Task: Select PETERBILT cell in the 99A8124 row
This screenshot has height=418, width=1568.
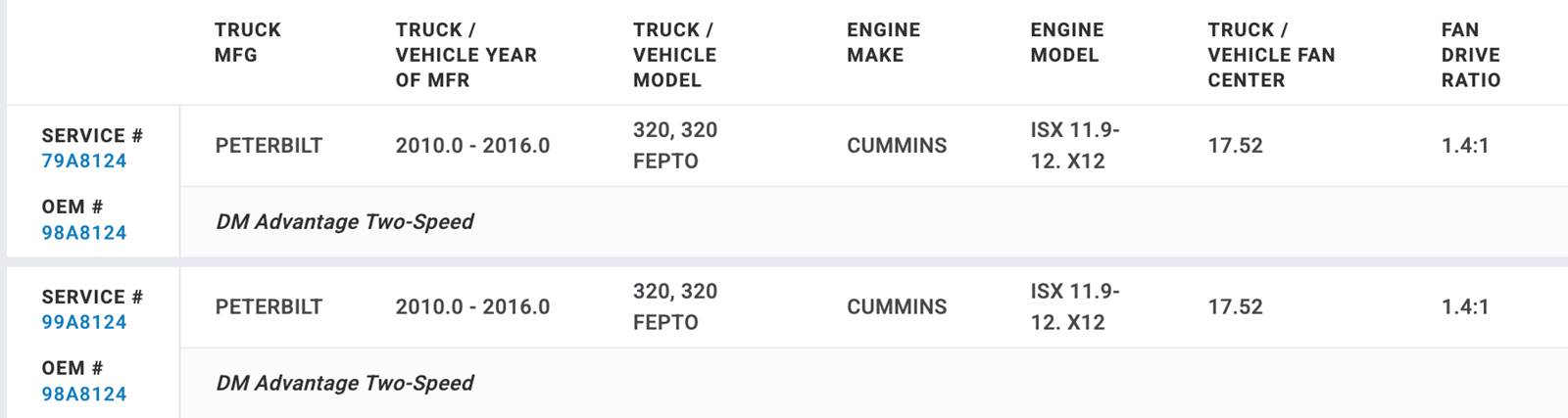Action: coord(269,307)
